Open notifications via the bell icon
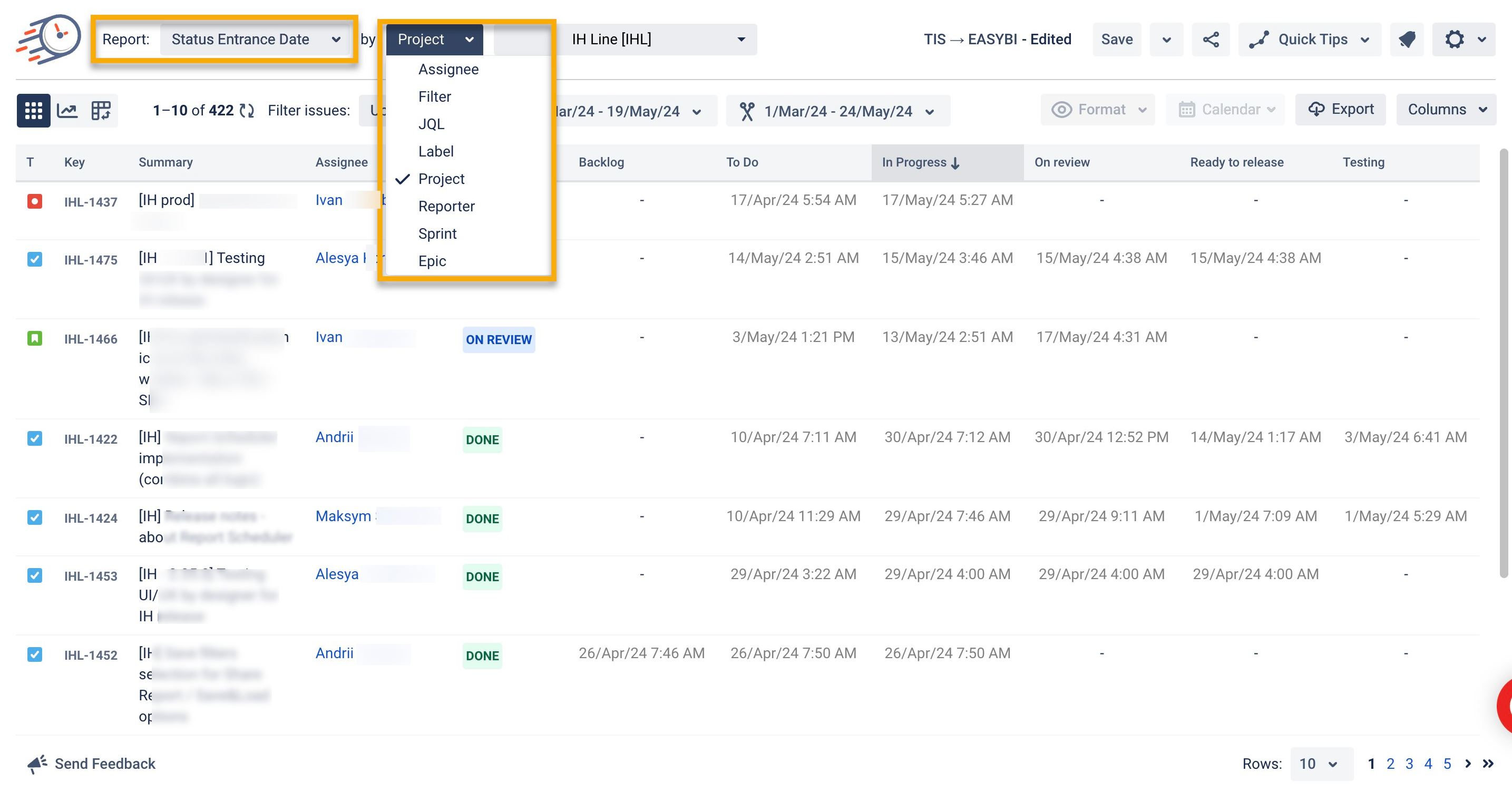The image size is (1512, 792). 1407,40
